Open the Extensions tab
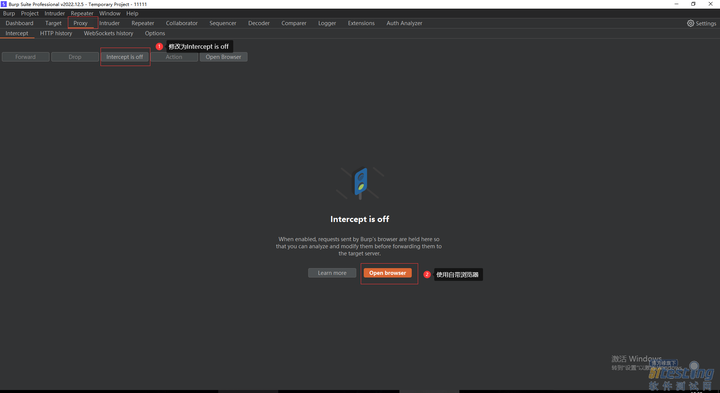 tap(361, 23)
